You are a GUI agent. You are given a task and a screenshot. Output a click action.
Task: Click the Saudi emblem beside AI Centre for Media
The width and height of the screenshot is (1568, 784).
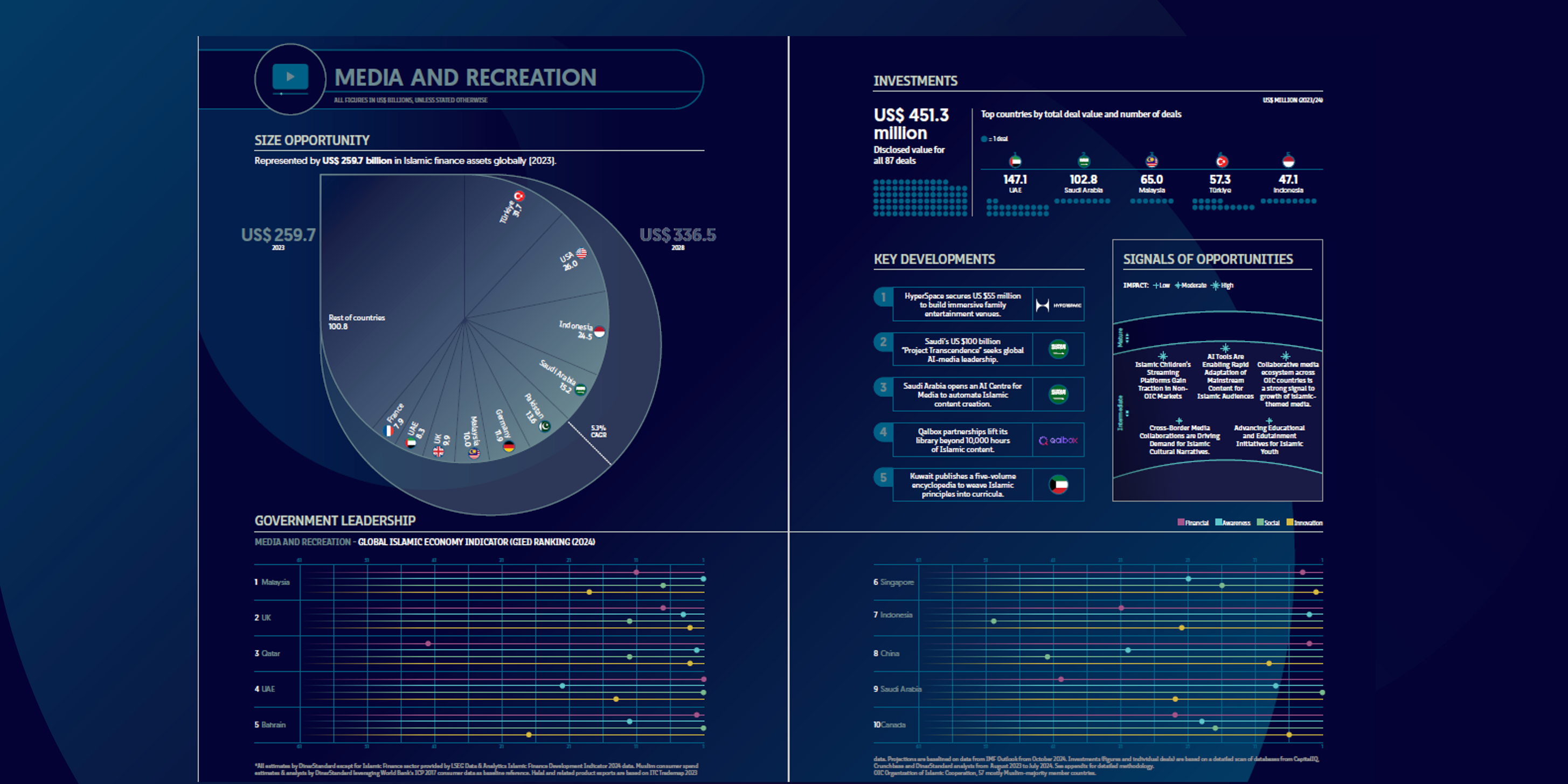[x=1058, y=394]
